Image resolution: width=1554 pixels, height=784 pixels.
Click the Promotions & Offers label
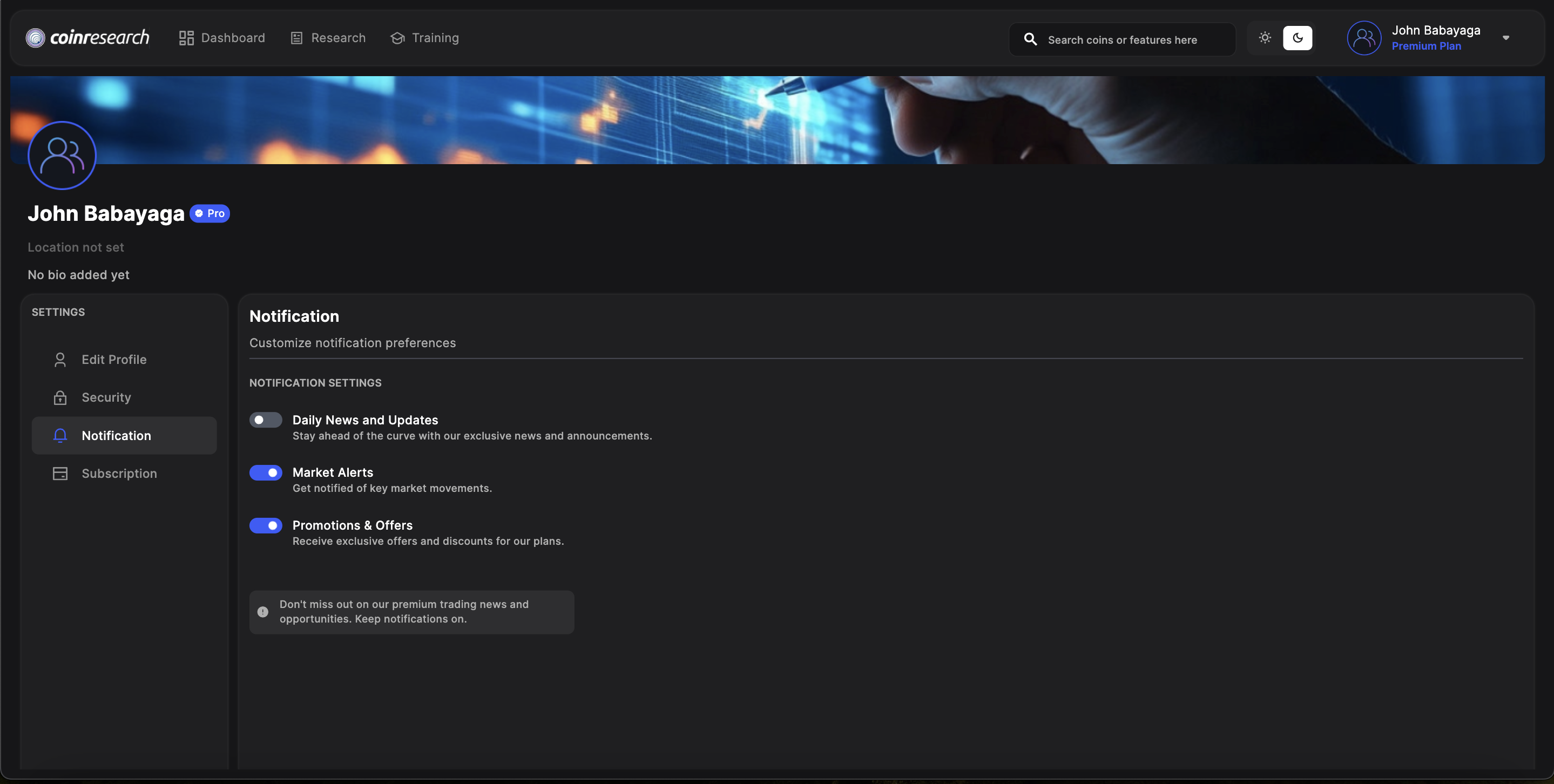(x=352, y=525)
